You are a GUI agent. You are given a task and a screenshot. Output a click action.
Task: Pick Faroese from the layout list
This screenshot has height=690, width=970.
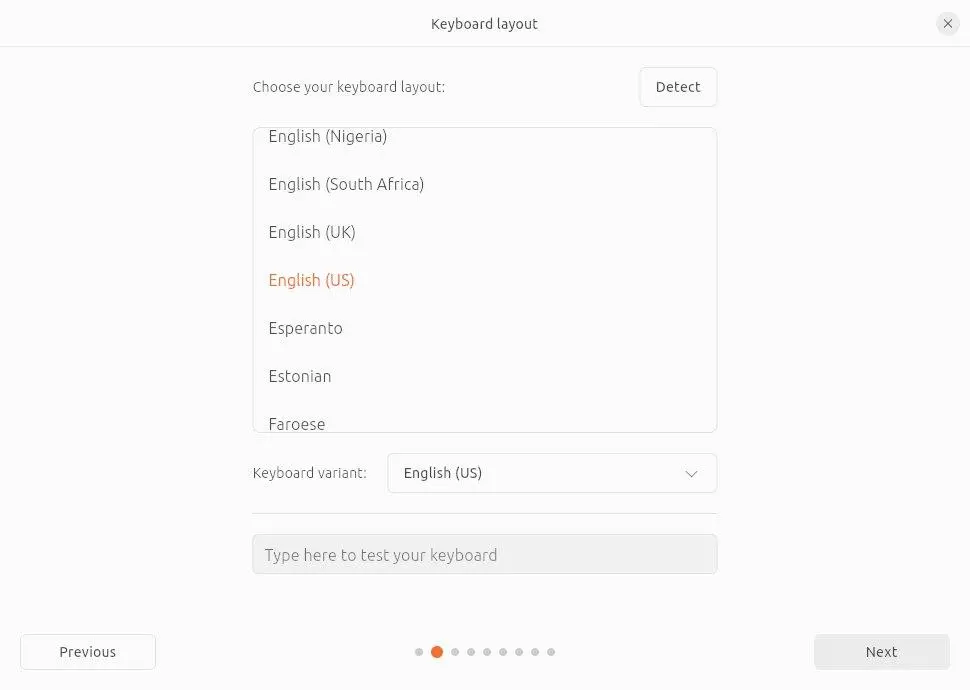click(x=297, y=423)
